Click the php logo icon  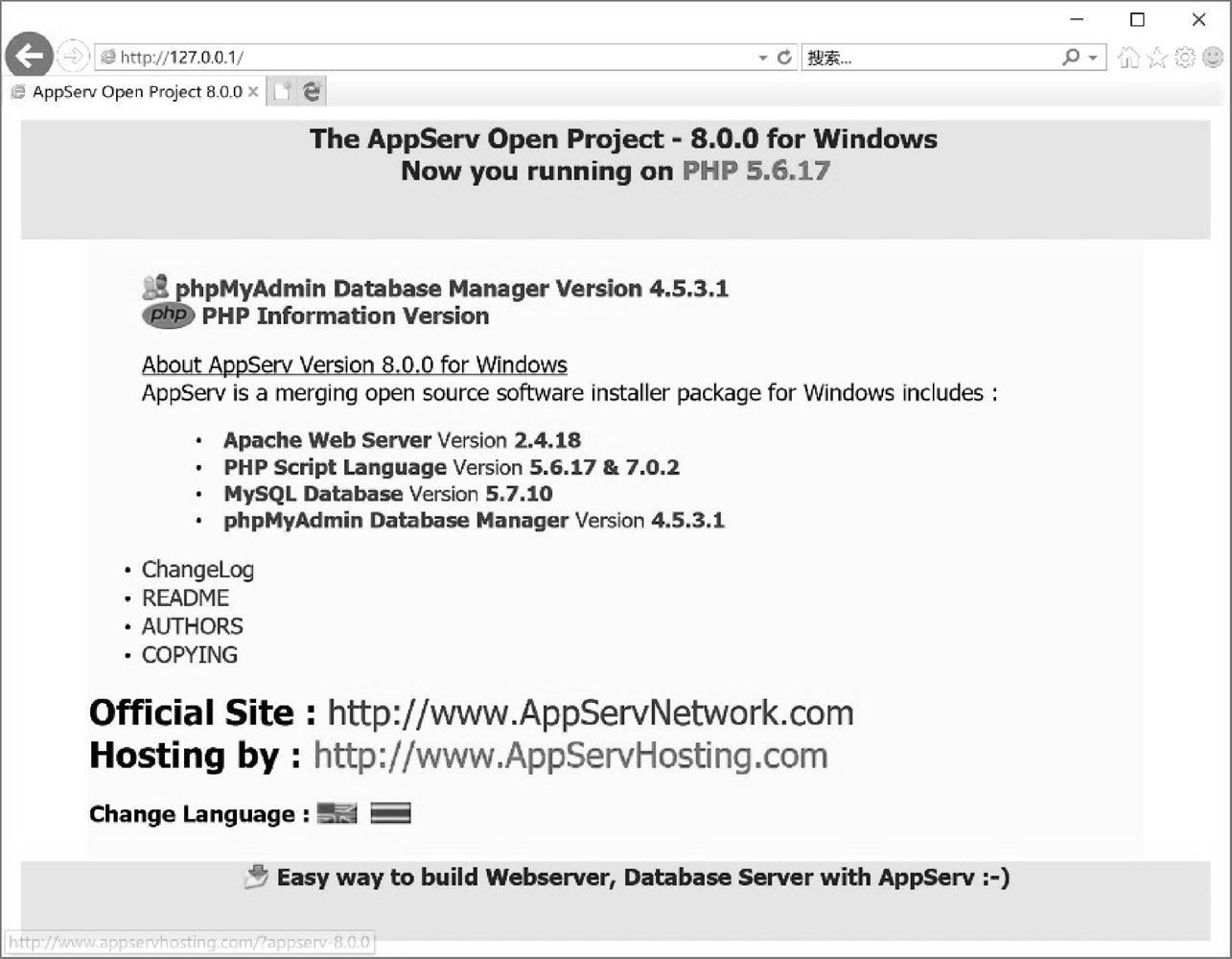169,316
